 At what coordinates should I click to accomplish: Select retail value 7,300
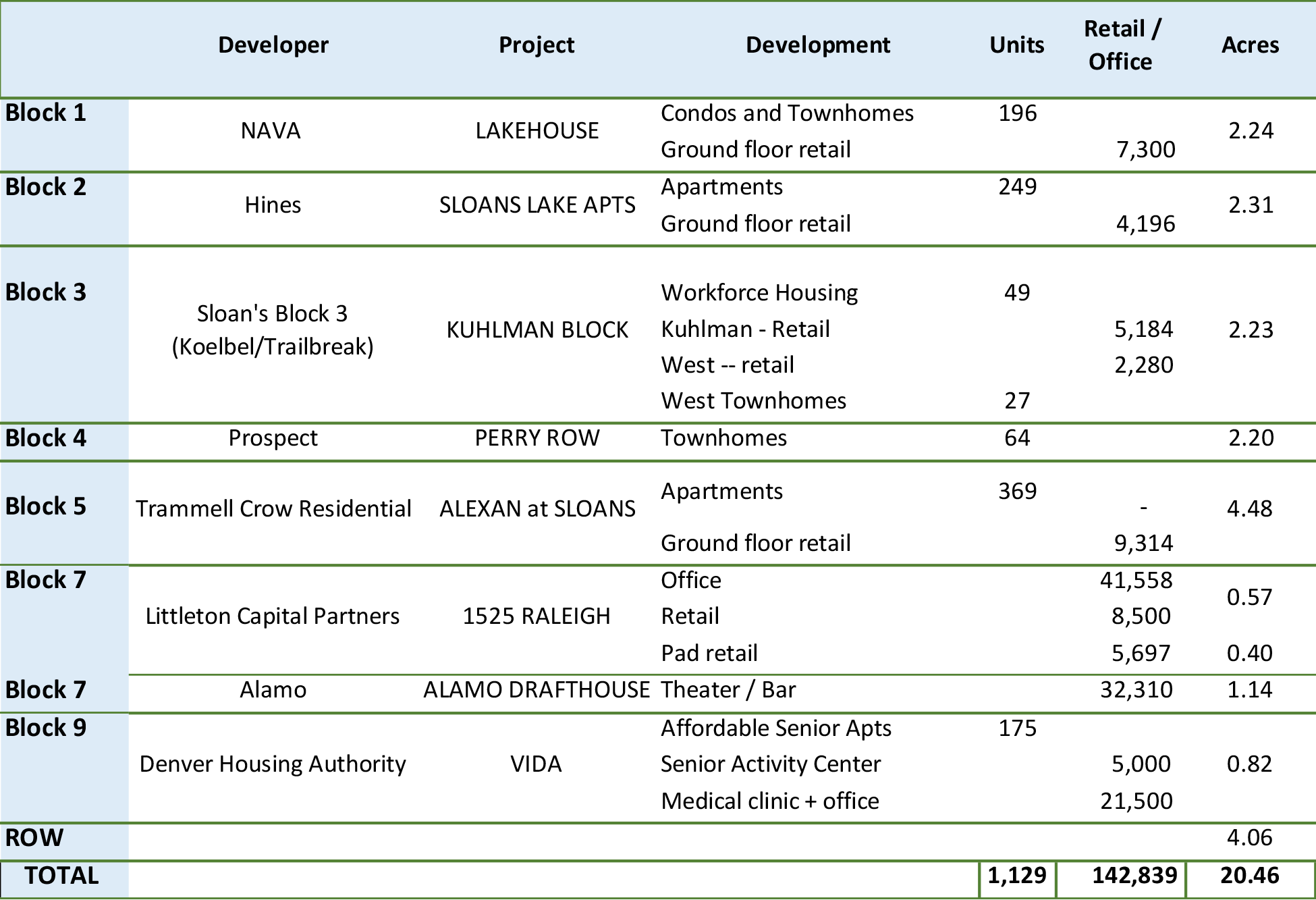[1146, 149]
